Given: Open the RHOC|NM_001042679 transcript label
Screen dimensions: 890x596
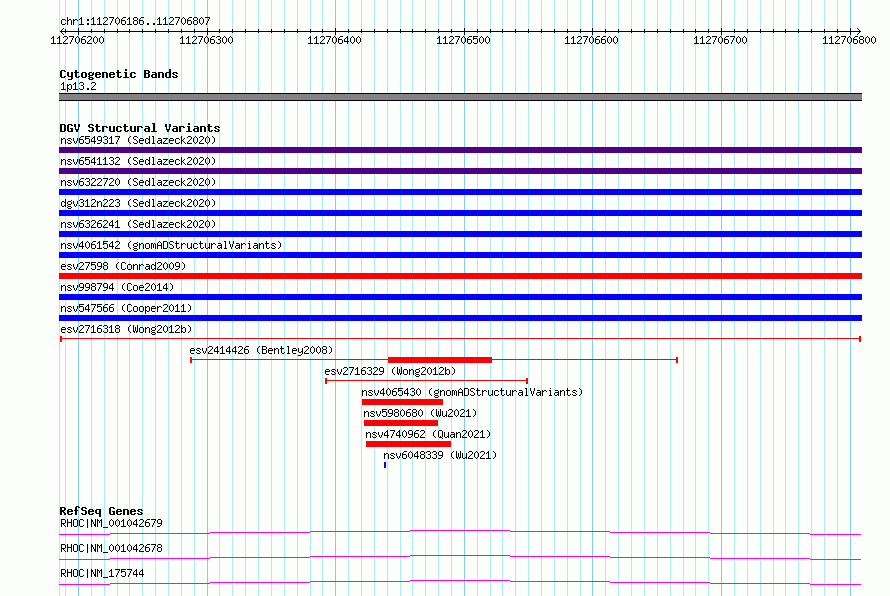Looking at the screenshot, I should point(111,523).
